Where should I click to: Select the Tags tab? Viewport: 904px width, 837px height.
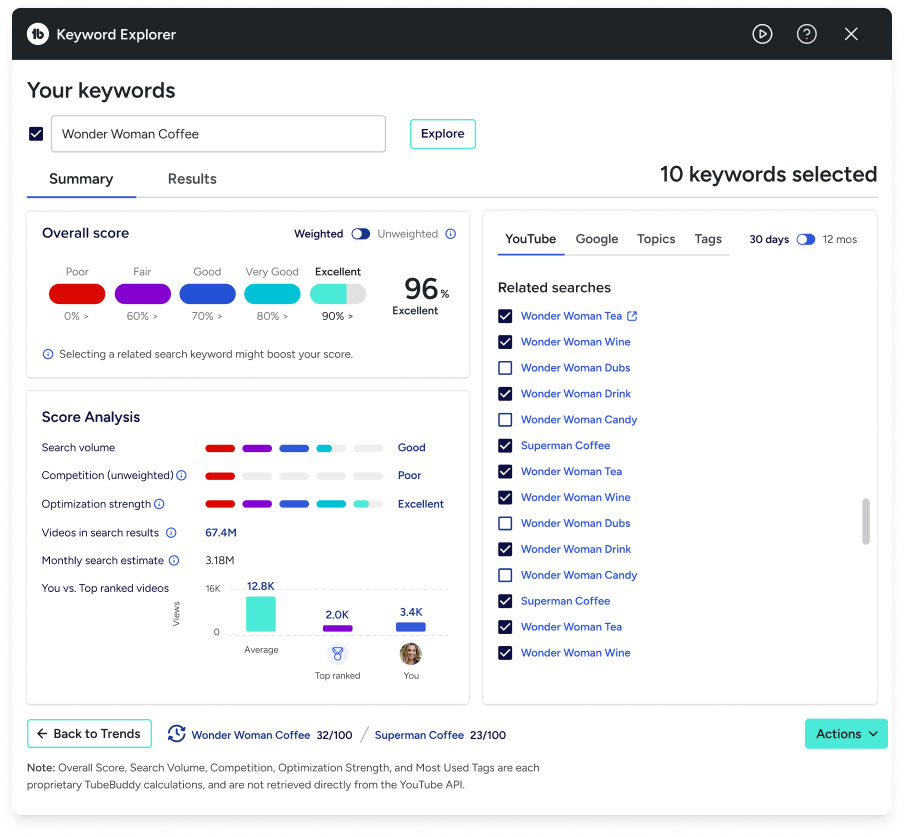click(708, 239)
